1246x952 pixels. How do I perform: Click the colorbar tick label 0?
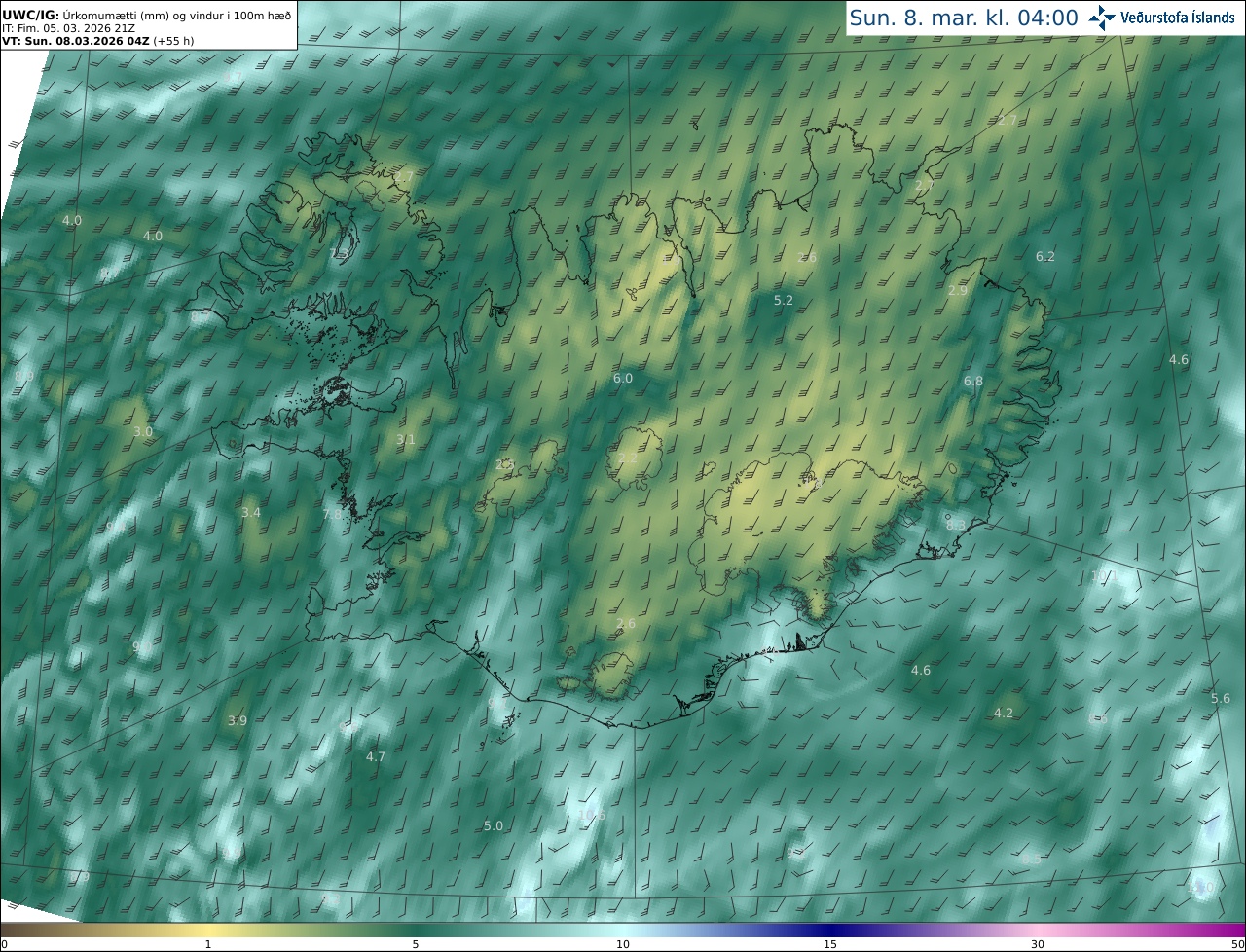[x=4, y=945]
